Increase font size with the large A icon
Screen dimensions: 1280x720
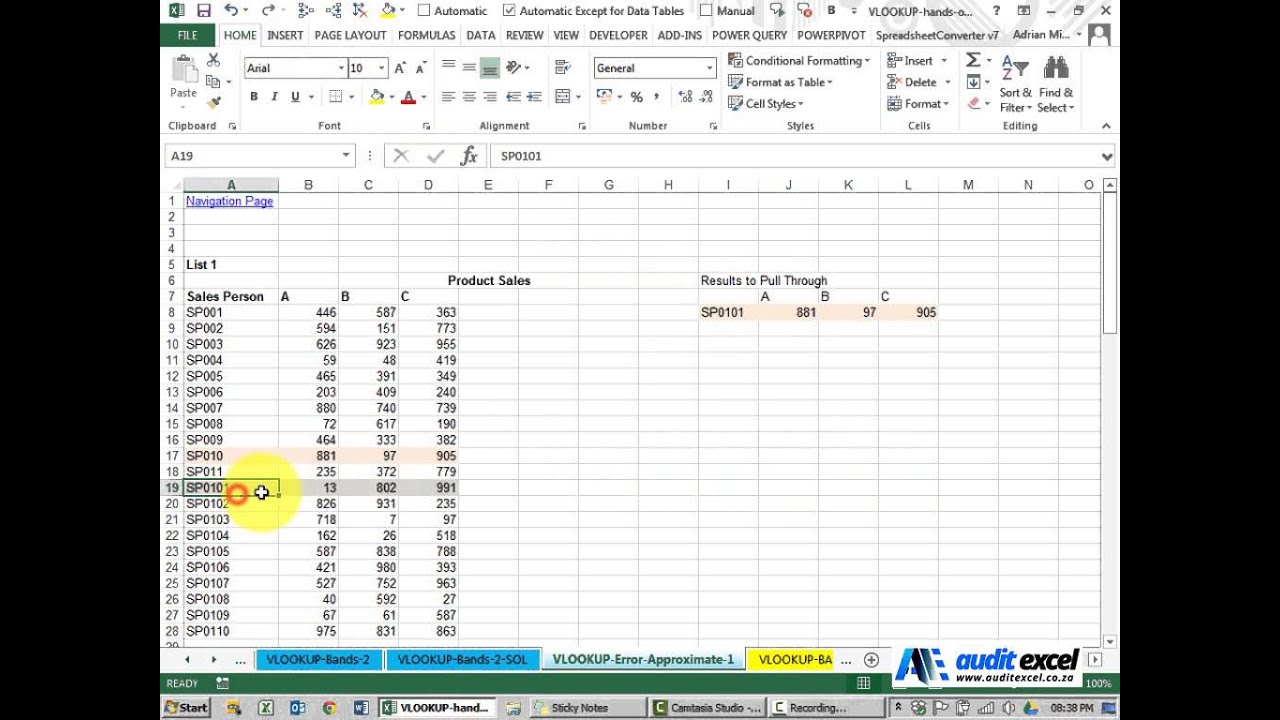click(x=400, y=68)
